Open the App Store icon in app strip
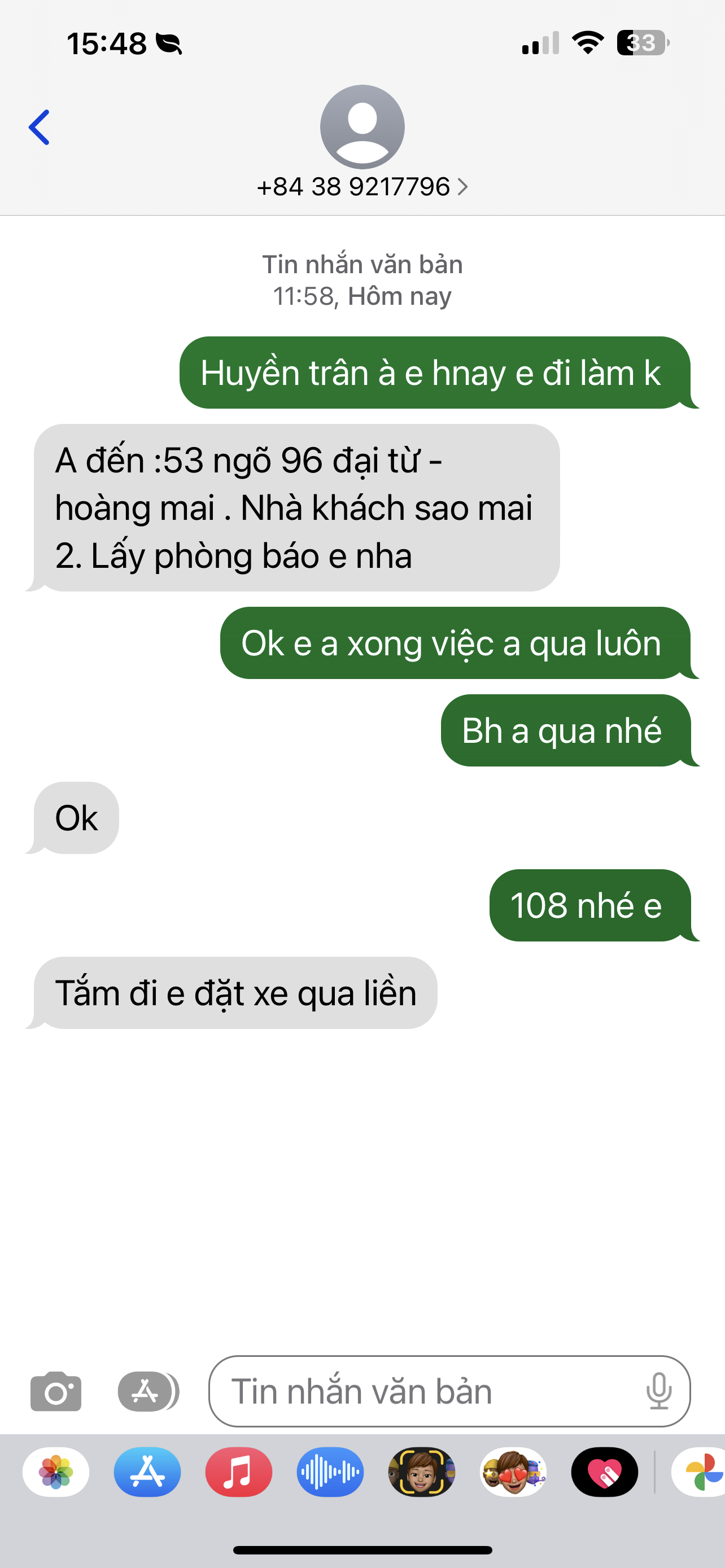 pos(147,1472)
